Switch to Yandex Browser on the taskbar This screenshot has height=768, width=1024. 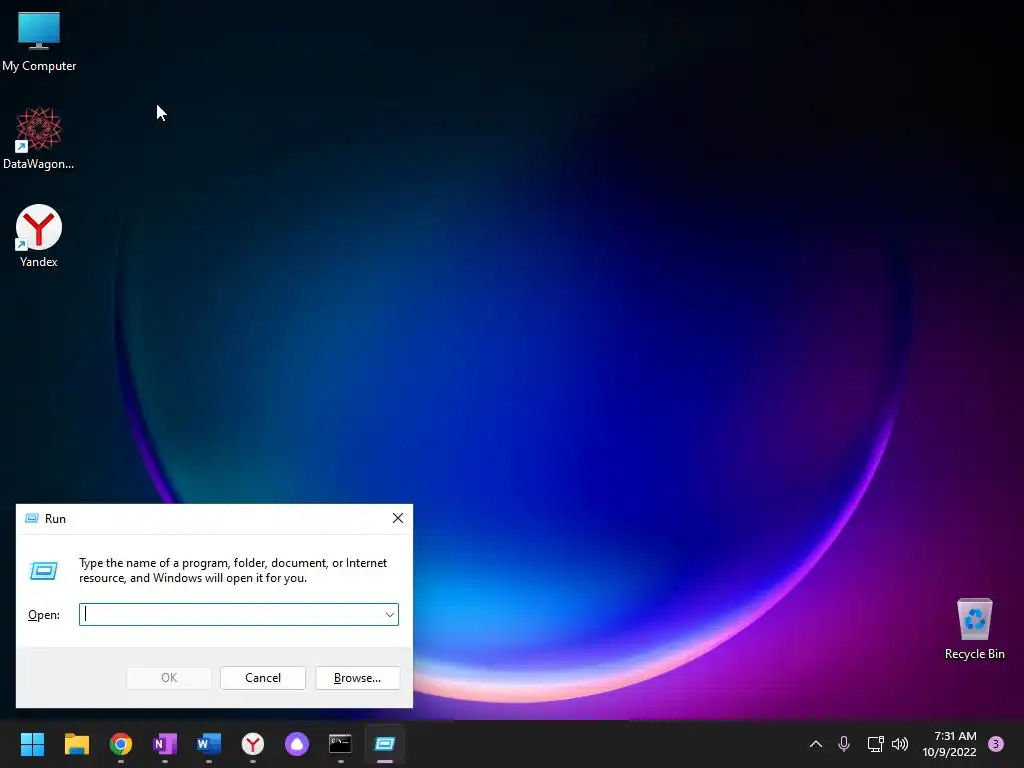253,744
